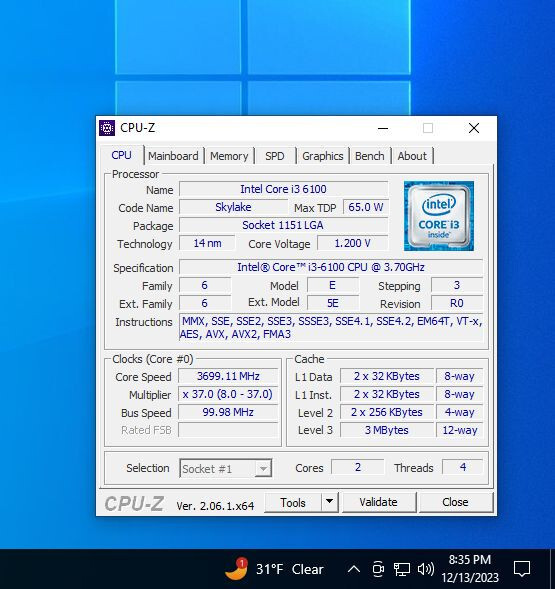Click the Level 3 associativity 12-way

coord(460,430)
